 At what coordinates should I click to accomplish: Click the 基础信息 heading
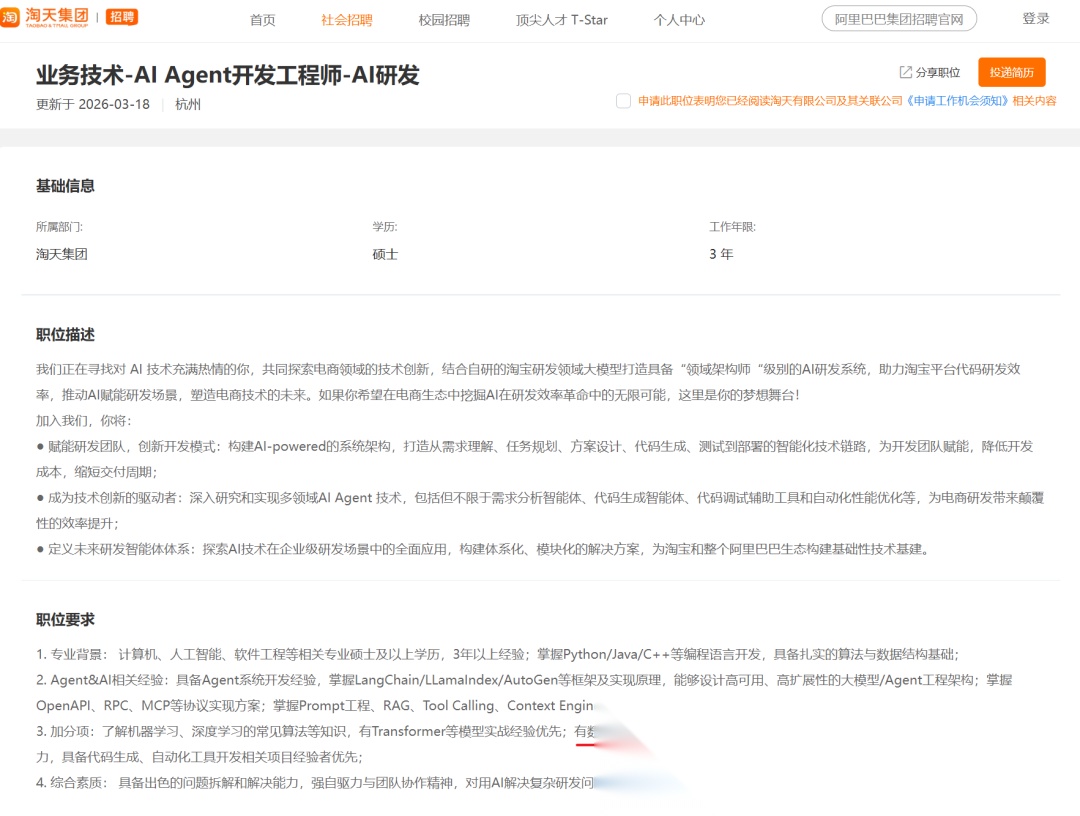click(x=65, y=186)
